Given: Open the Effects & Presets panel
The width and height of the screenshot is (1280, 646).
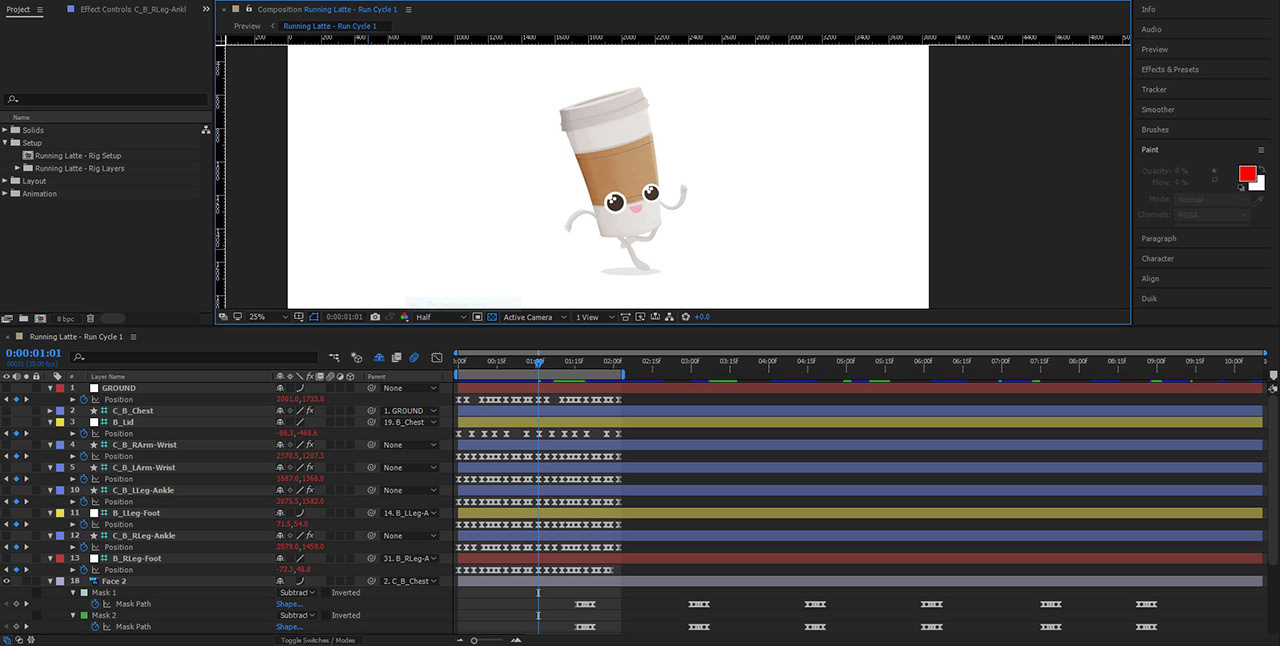Looking at the screenshot, I should (1170, 70).
